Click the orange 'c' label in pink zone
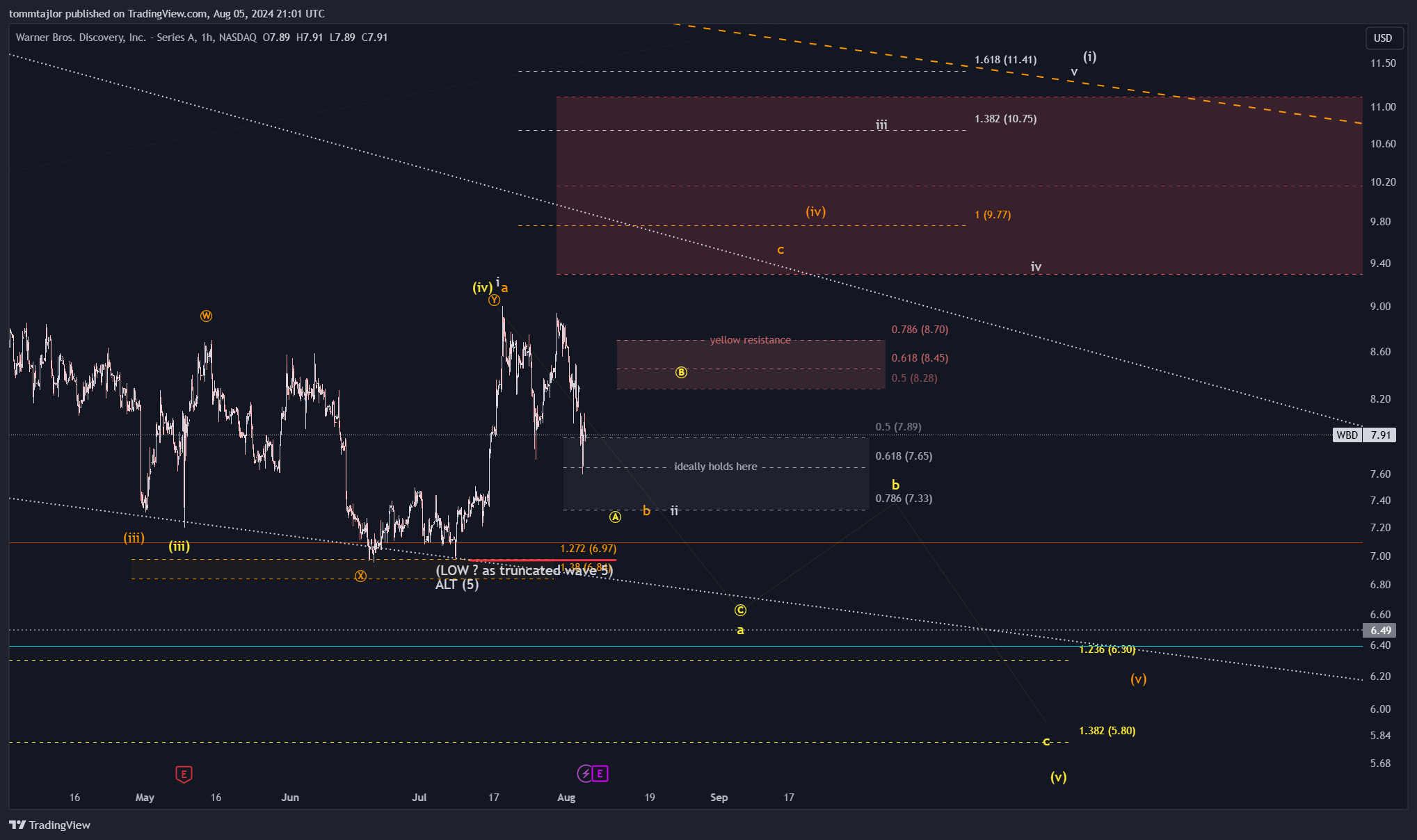Screen dimensions: 1417x840 tap(780, 250)
